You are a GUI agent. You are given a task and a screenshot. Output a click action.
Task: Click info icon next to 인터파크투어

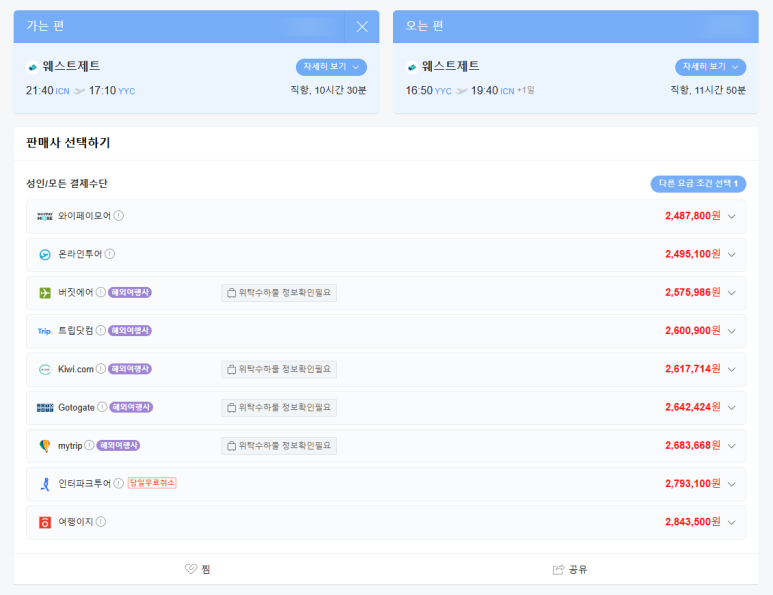[x=119, y=484]
